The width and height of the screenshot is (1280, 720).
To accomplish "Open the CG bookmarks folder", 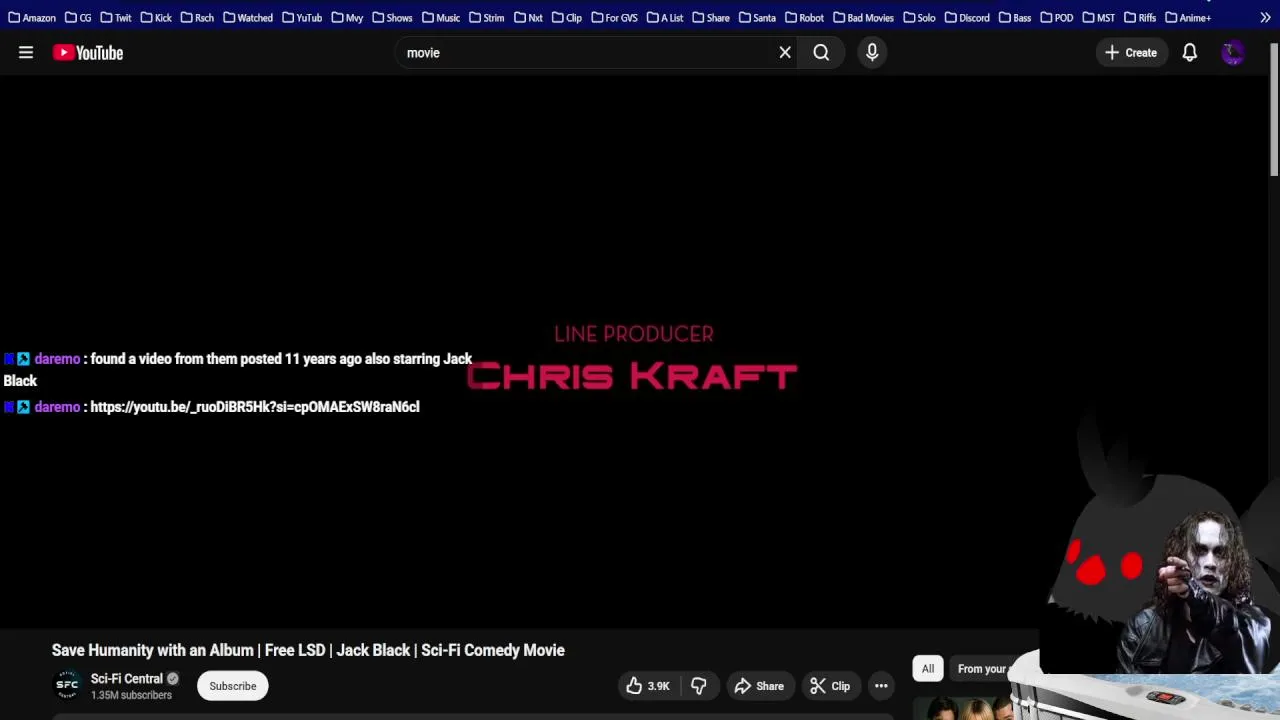I will click(x=78, y=18).
